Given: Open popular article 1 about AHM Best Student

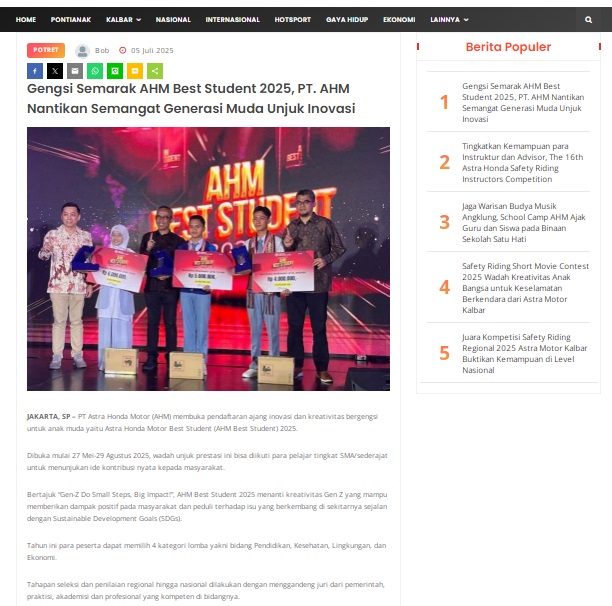Looking at the screenshot, I should pyautogui.click(x=523, y=102).
